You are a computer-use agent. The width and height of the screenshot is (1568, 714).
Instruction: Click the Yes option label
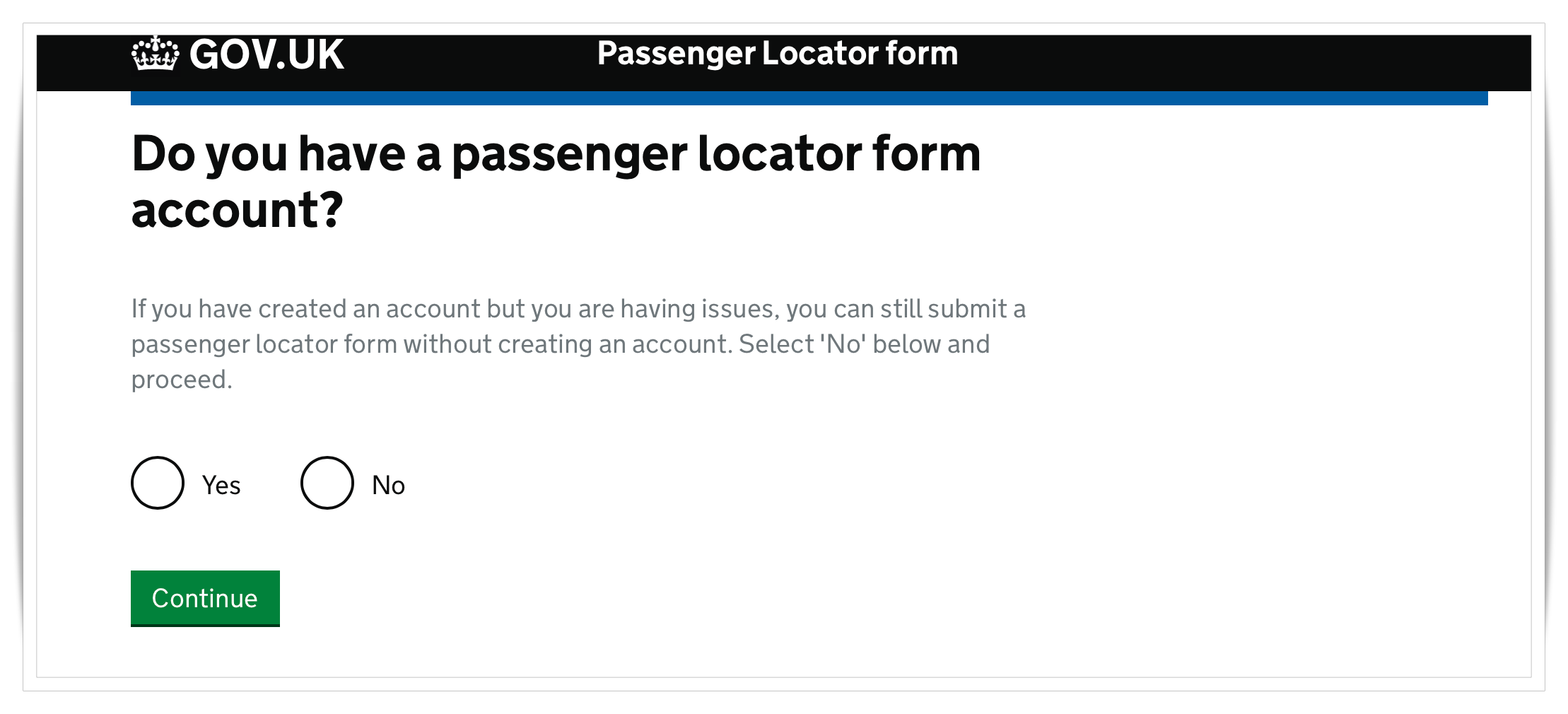coord(221,485)
